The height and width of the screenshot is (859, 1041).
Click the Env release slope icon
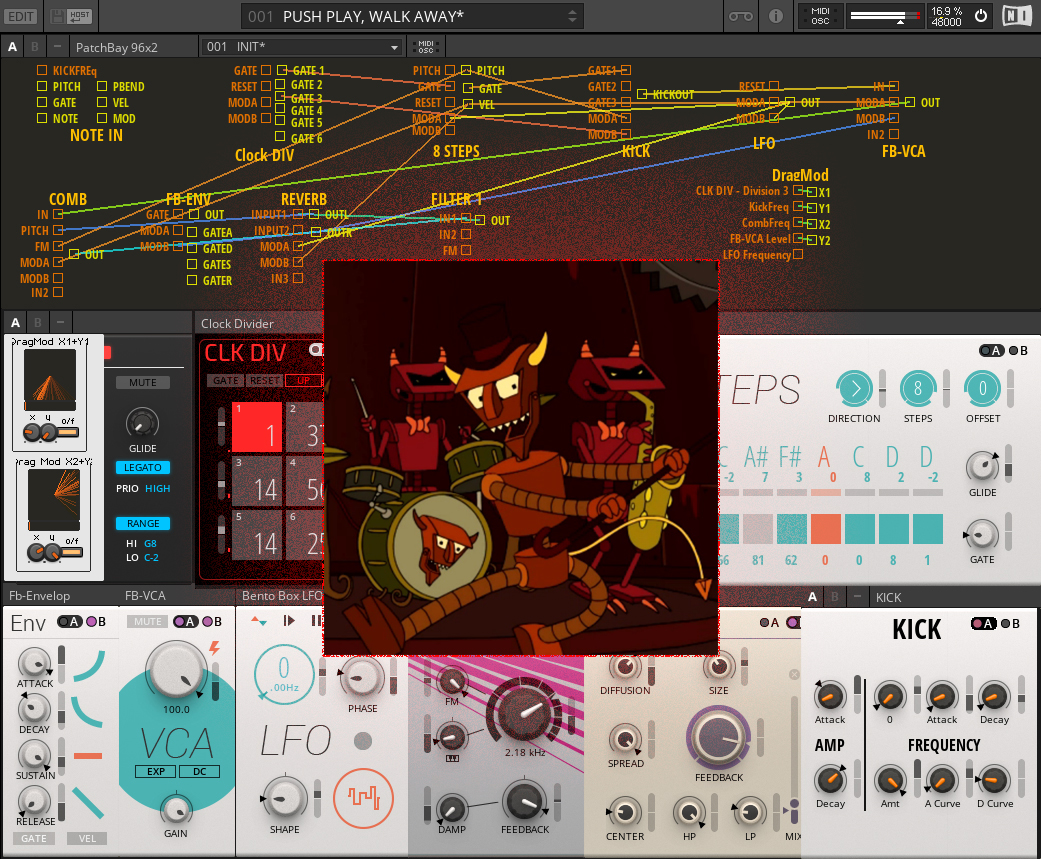click(x=88, y=803)
